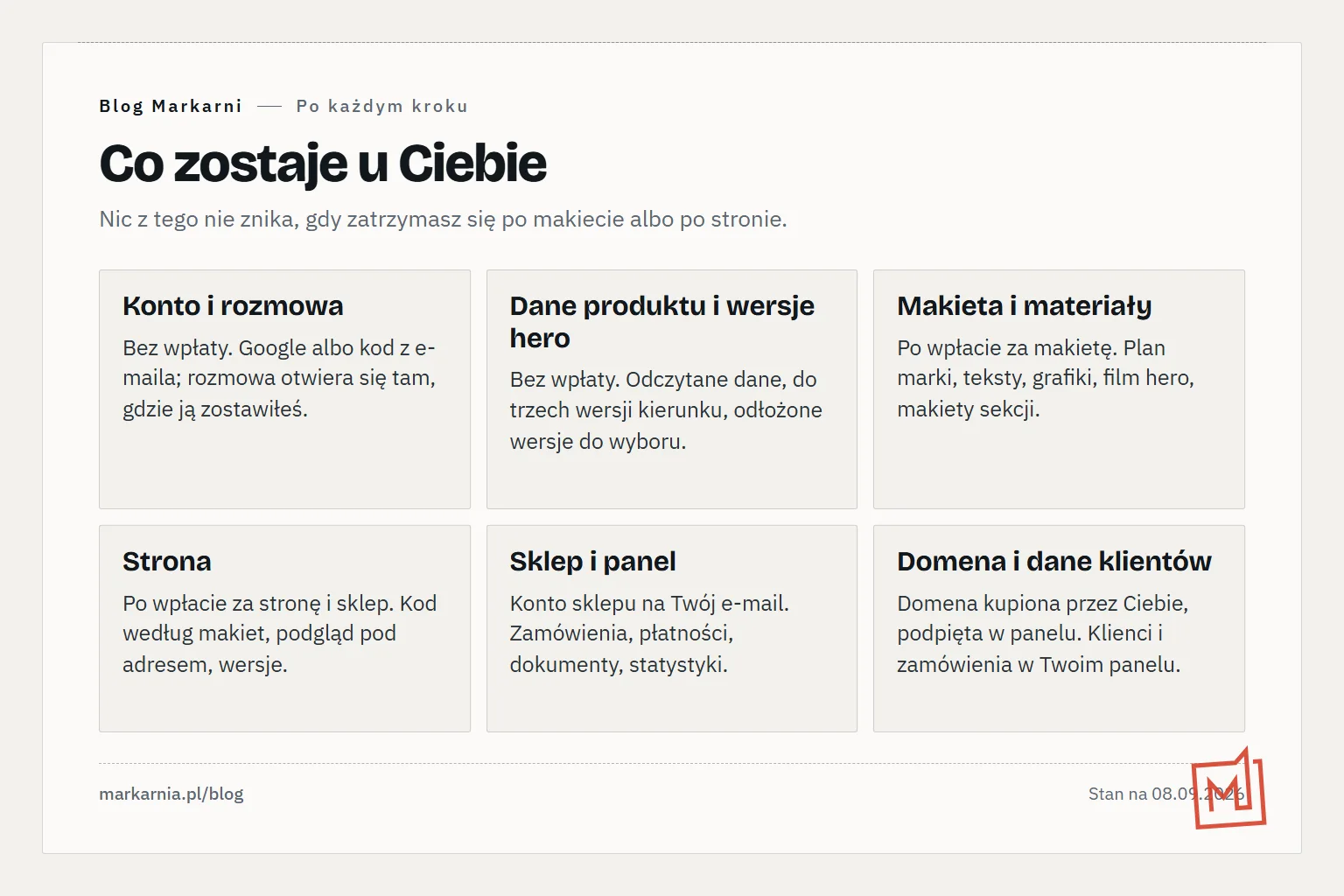The height and width of the screenshot is (896, 1344).
Task: Click the Sklep i panel heading
Action: (593, 561)
